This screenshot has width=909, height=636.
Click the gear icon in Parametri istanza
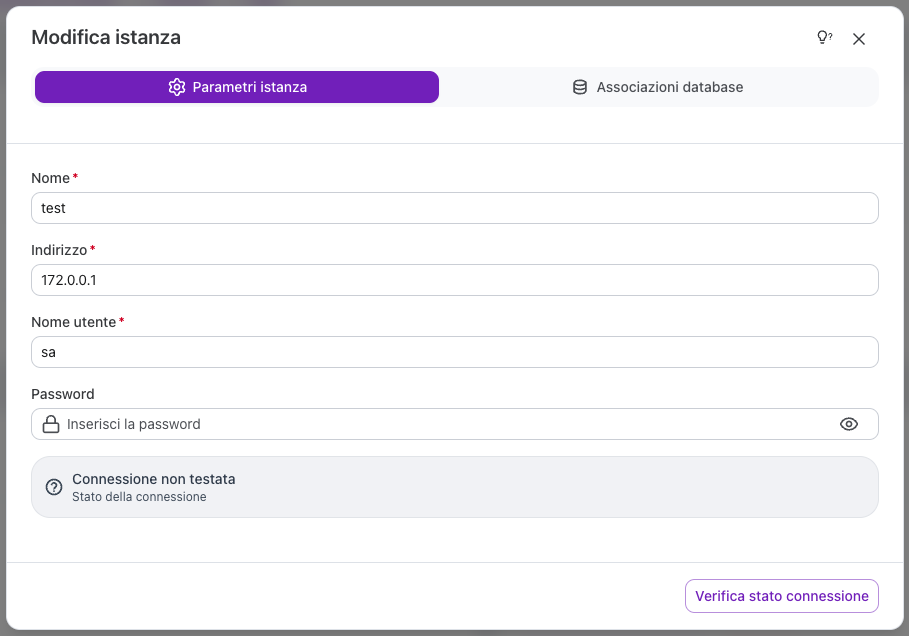[177, 87]
